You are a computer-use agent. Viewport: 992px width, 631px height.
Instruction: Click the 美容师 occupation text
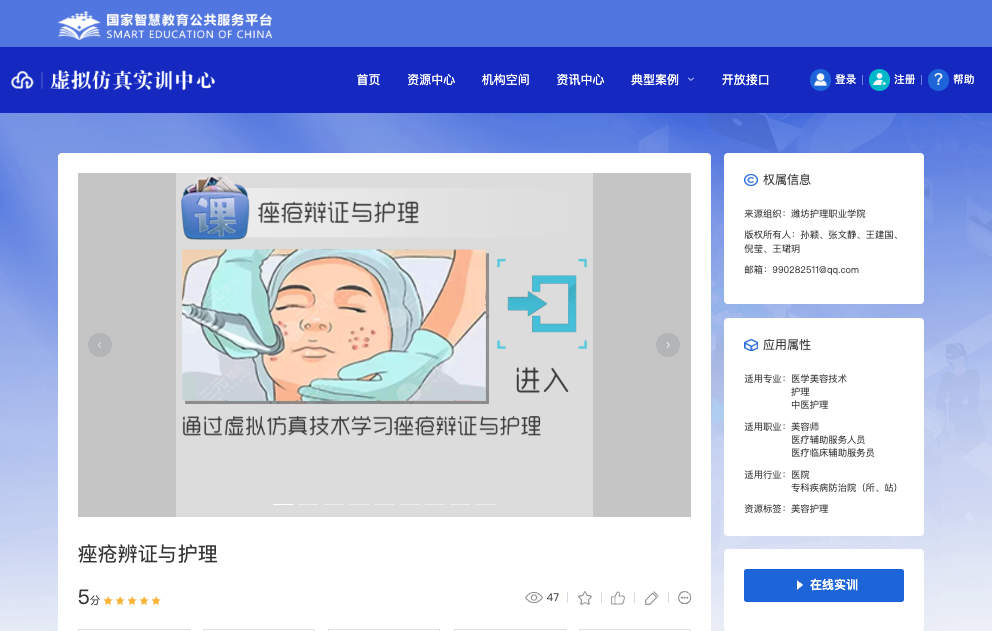(805, 427)
